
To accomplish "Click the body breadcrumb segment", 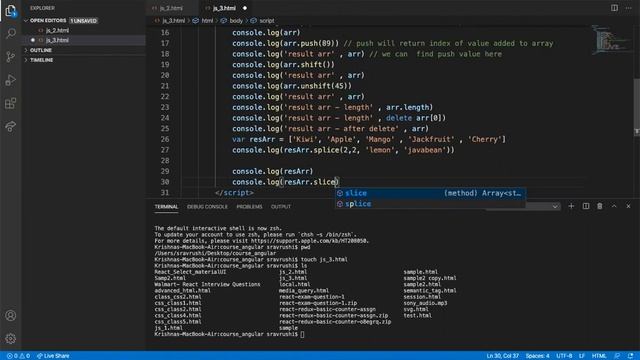I will (236, 20).
